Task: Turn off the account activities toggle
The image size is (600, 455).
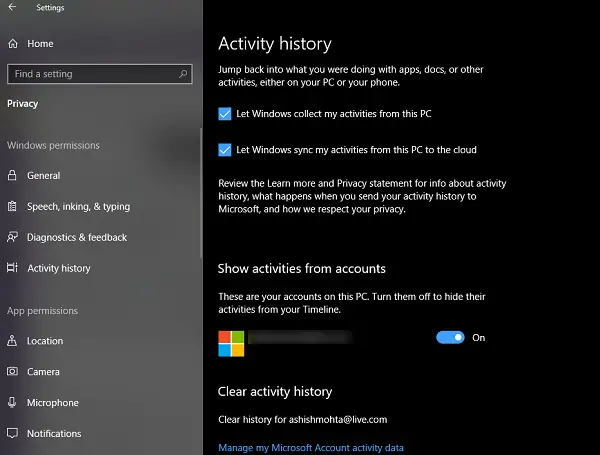Action: tap(450, 338)
